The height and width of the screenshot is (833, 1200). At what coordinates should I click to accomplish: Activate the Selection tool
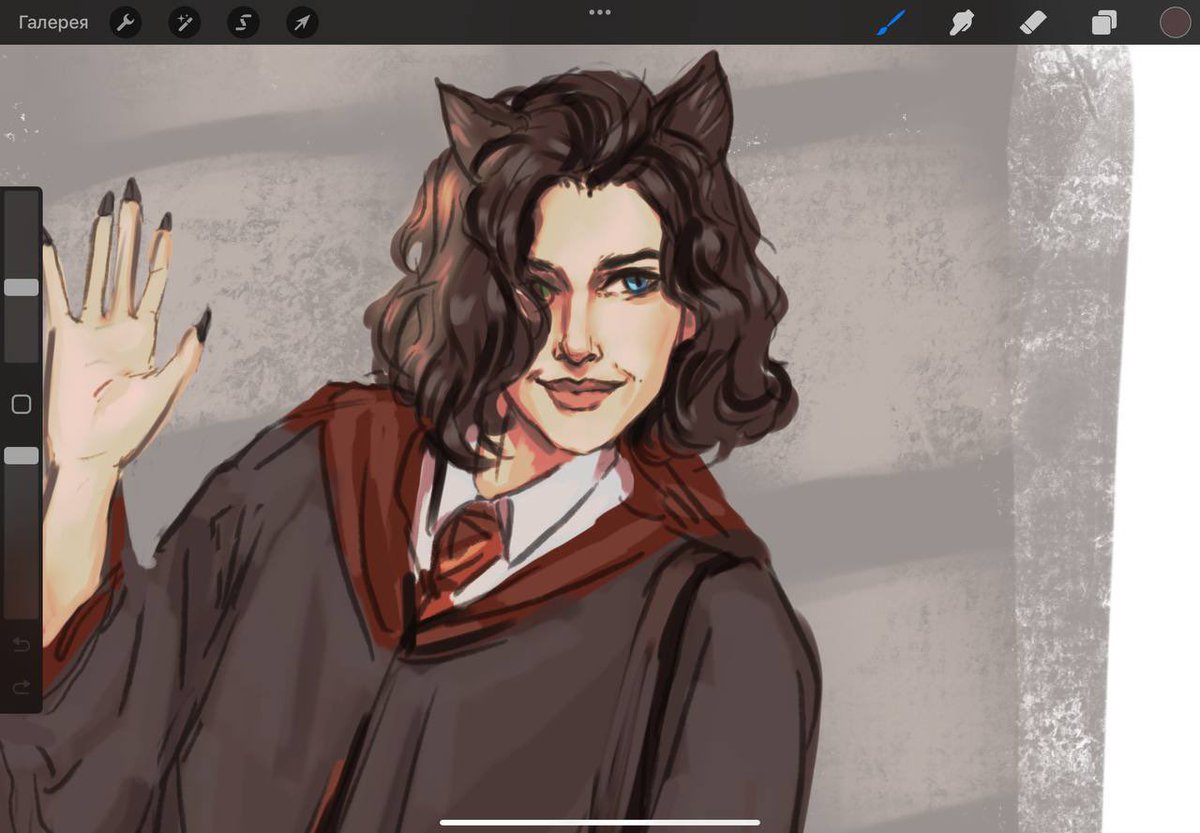tap(243, 22)
